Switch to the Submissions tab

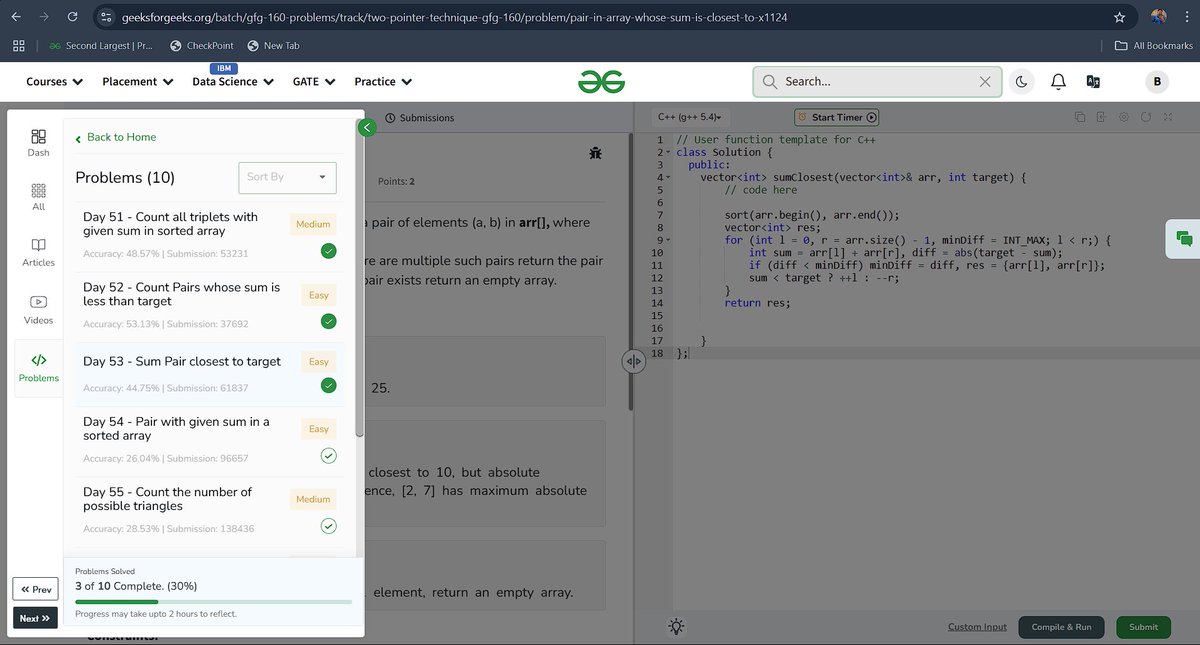(x=419, y=118)
